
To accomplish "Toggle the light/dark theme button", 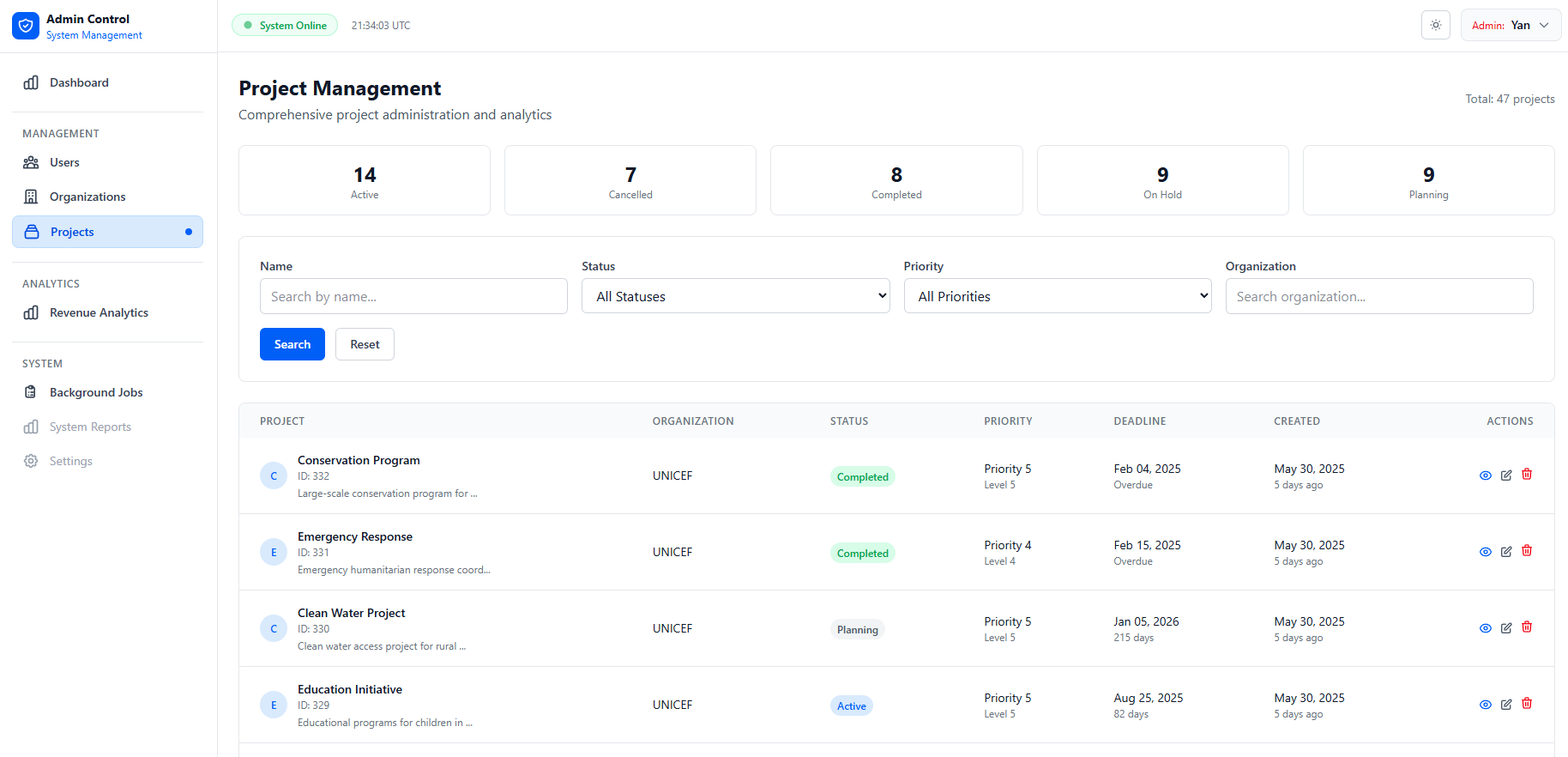I will tap(1435, 25).
